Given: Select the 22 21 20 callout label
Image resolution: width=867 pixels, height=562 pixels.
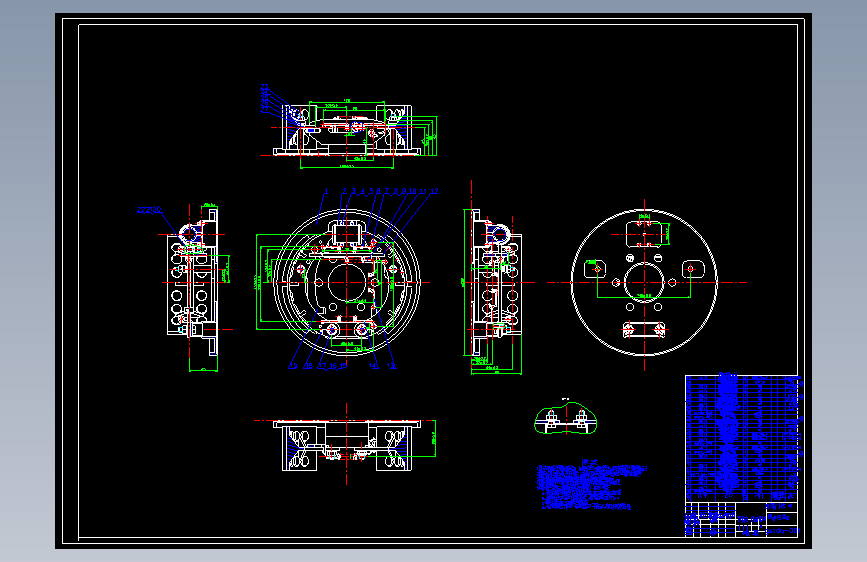Looking at the screenshot, I should [x=149, y=210].
